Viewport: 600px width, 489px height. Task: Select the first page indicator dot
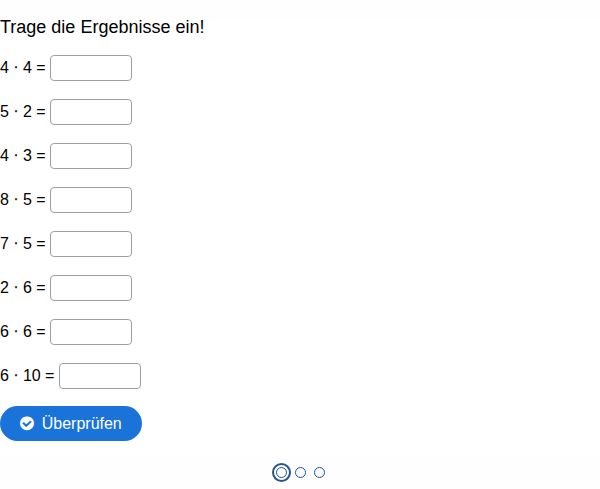click(x=281, y=473)
